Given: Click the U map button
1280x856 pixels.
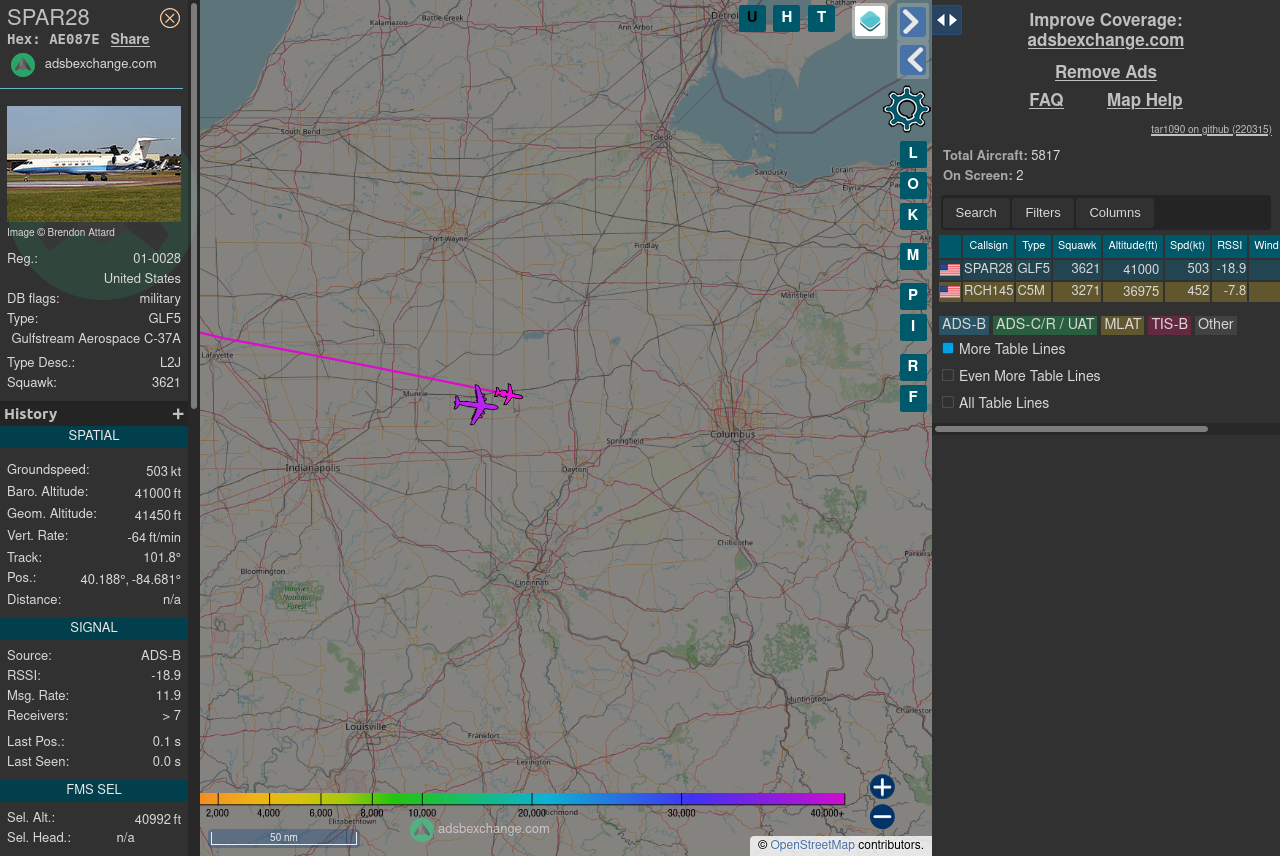Looking at the screenshot, I should click(752, 18).
